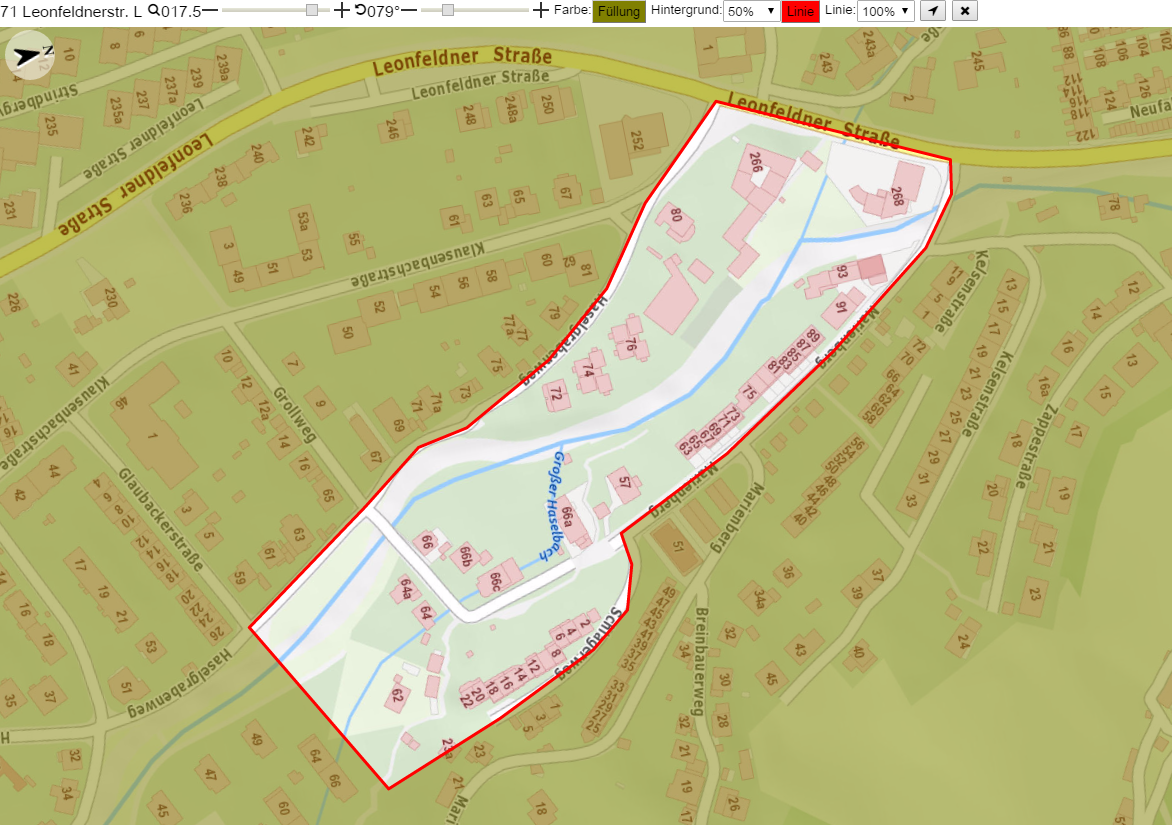The height and width of the screenshot is (825, 1172).
Task: Click the Großer Haselbach stream label
Action: [553, 505]
